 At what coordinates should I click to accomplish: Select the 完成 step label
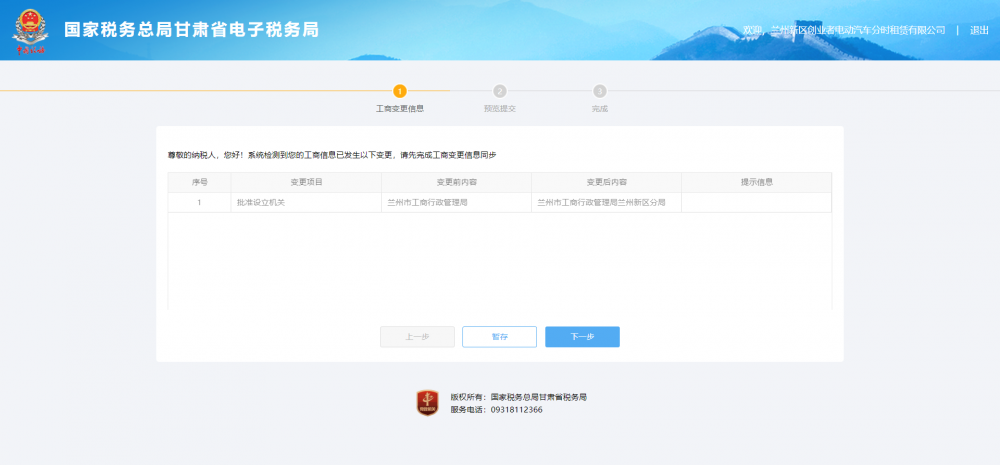click(600, 108)
